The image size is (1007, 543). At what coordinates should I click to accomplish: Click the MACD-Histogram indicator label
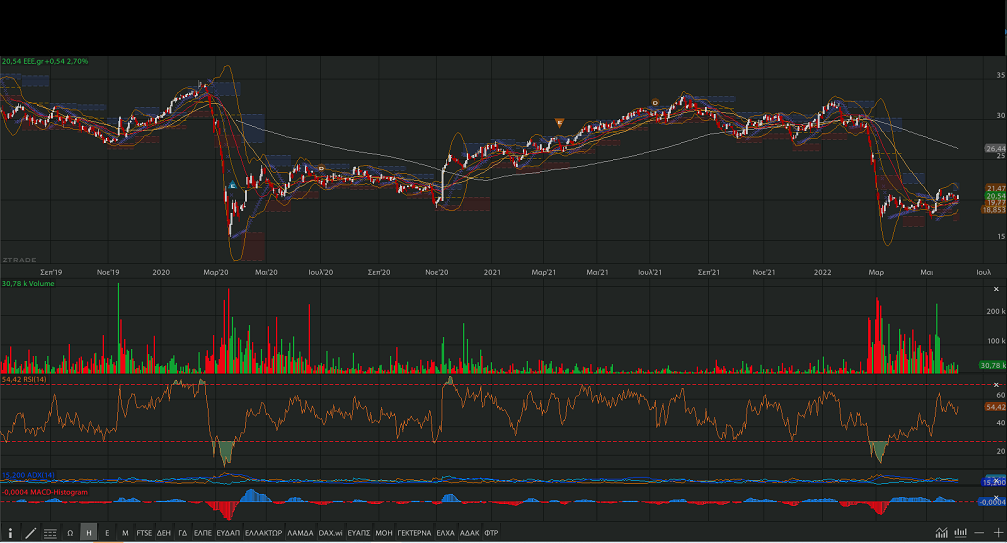pyautogui.click(x=45, y=492)
